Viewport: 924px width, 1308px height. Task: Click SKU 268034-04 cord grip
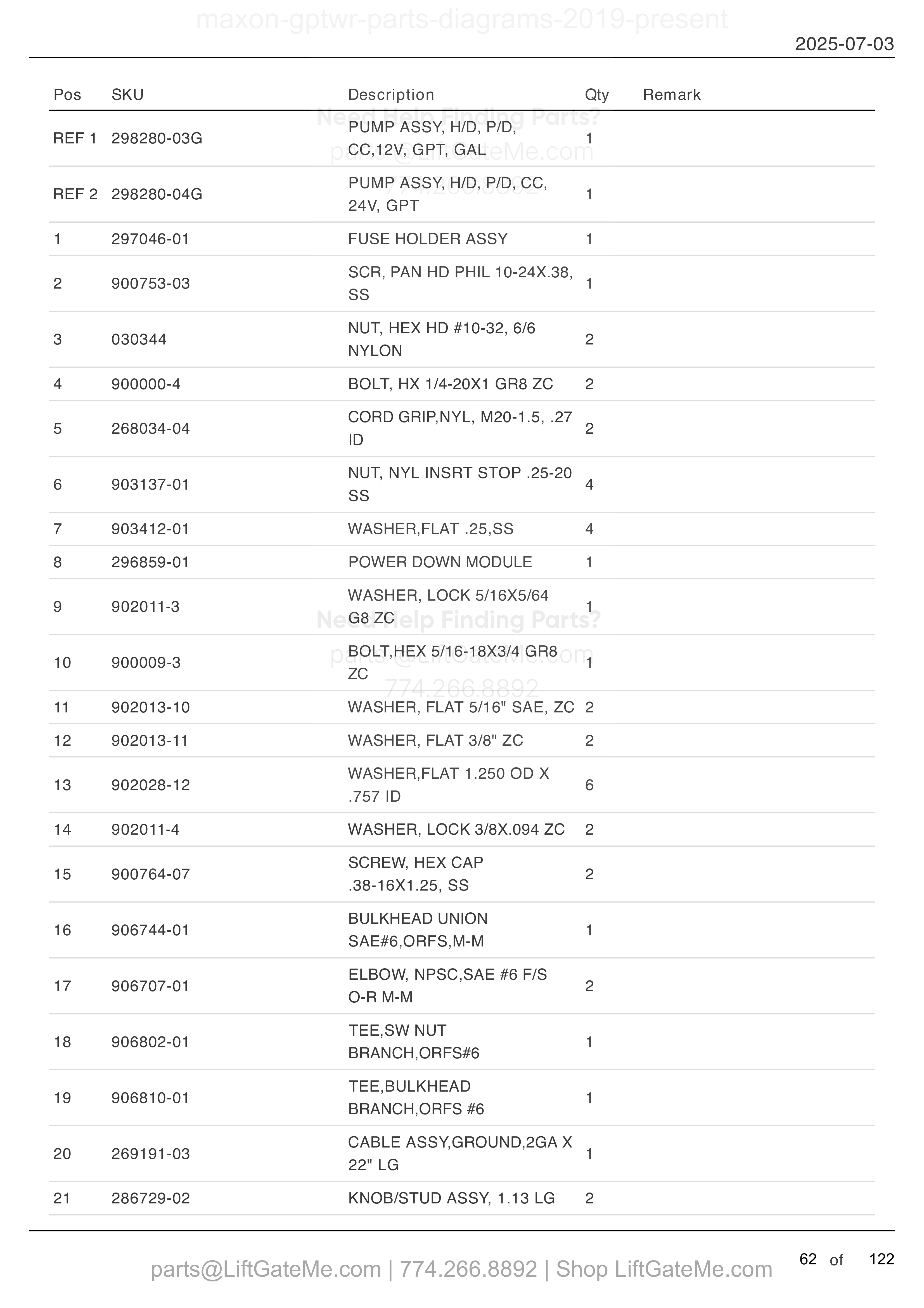tap(150, 428)
